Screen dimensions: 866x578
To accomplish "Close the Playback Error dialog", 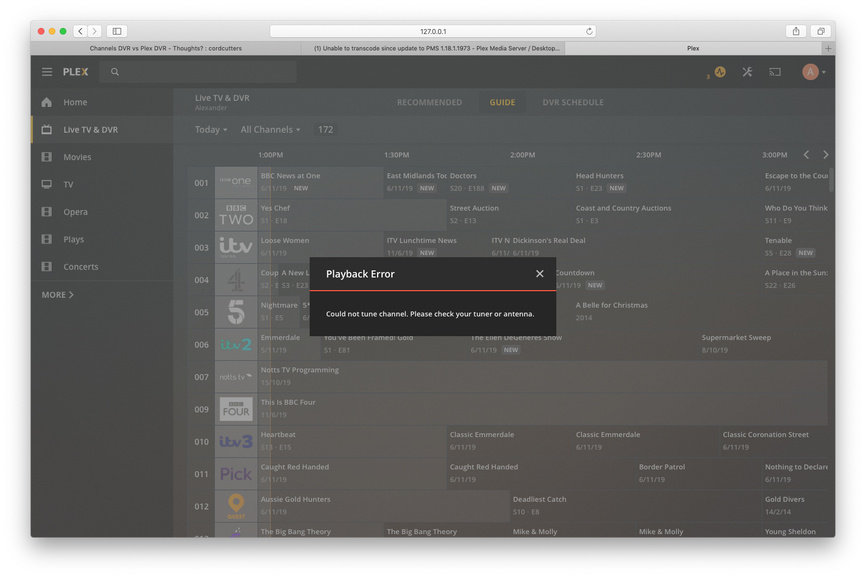I will [540, 274].
